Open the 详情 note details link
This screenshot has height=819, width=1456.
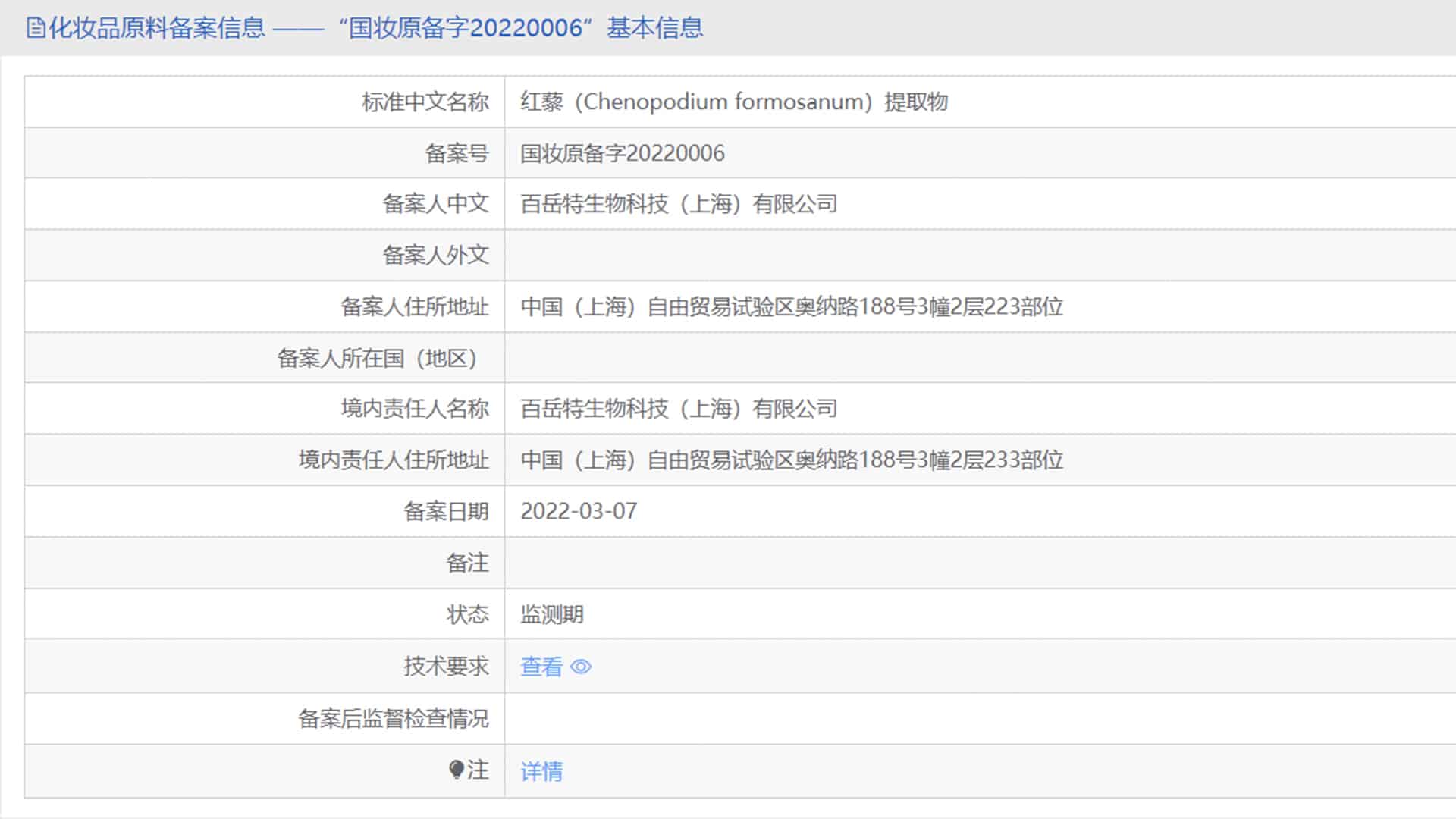pyautogui.click(x=541, y=771)
